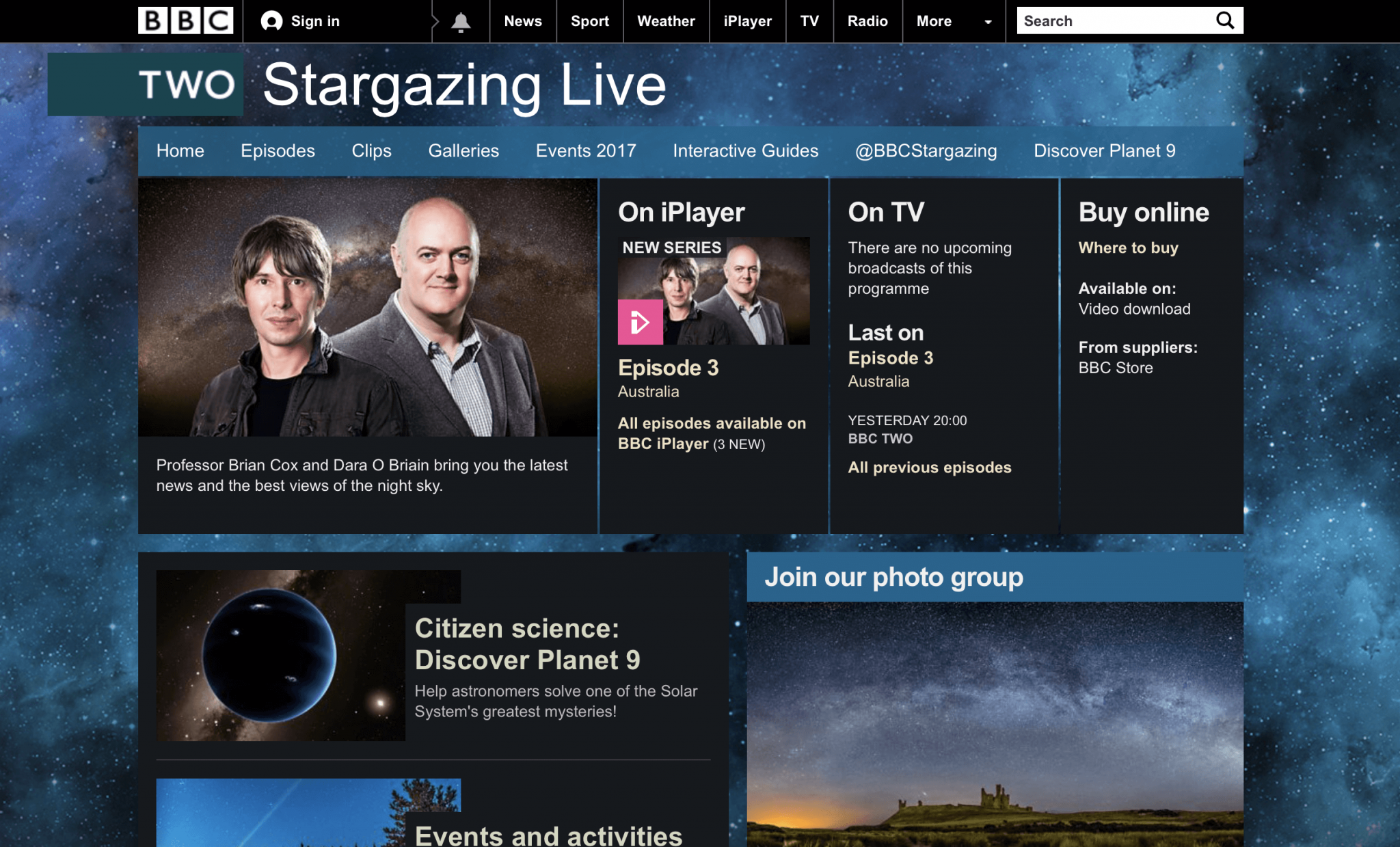Open the @BBCStargazing tab
This screenshot has height=847, width=1400.
coord(926,150)
